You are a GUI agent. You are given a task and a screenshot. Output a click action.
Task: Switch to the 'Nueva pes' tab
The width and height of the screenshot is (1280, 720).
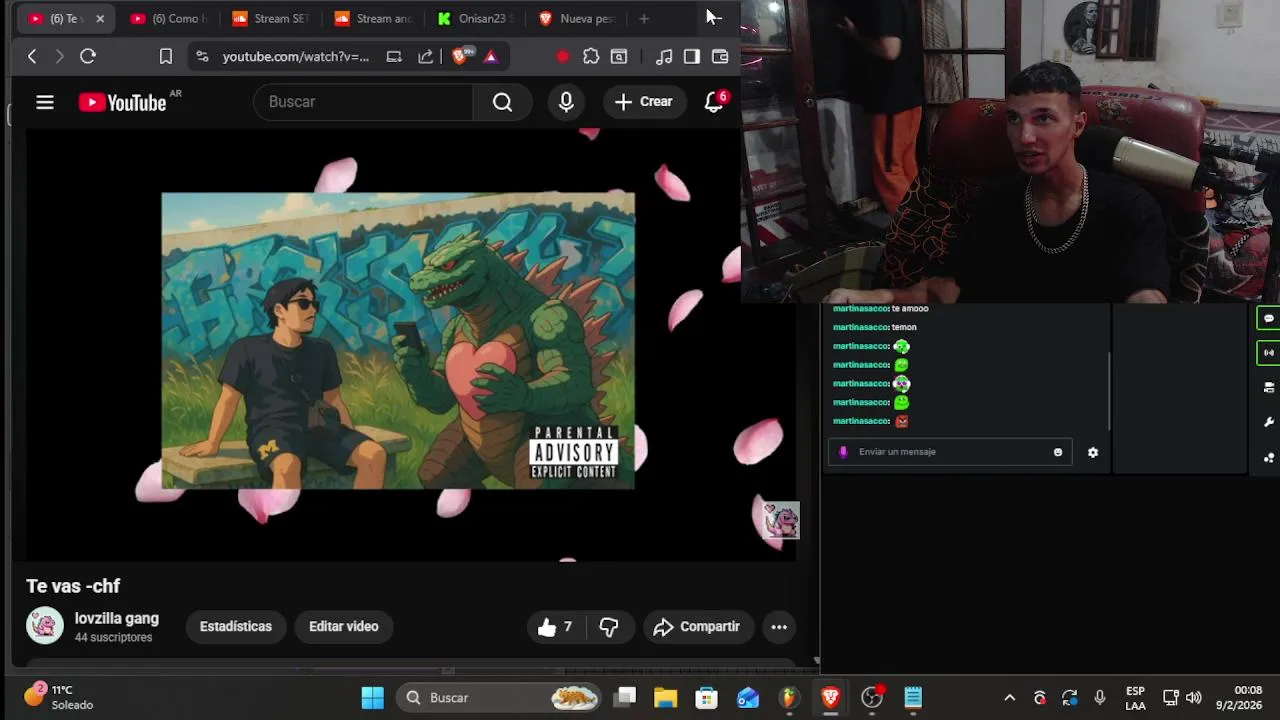576,18
